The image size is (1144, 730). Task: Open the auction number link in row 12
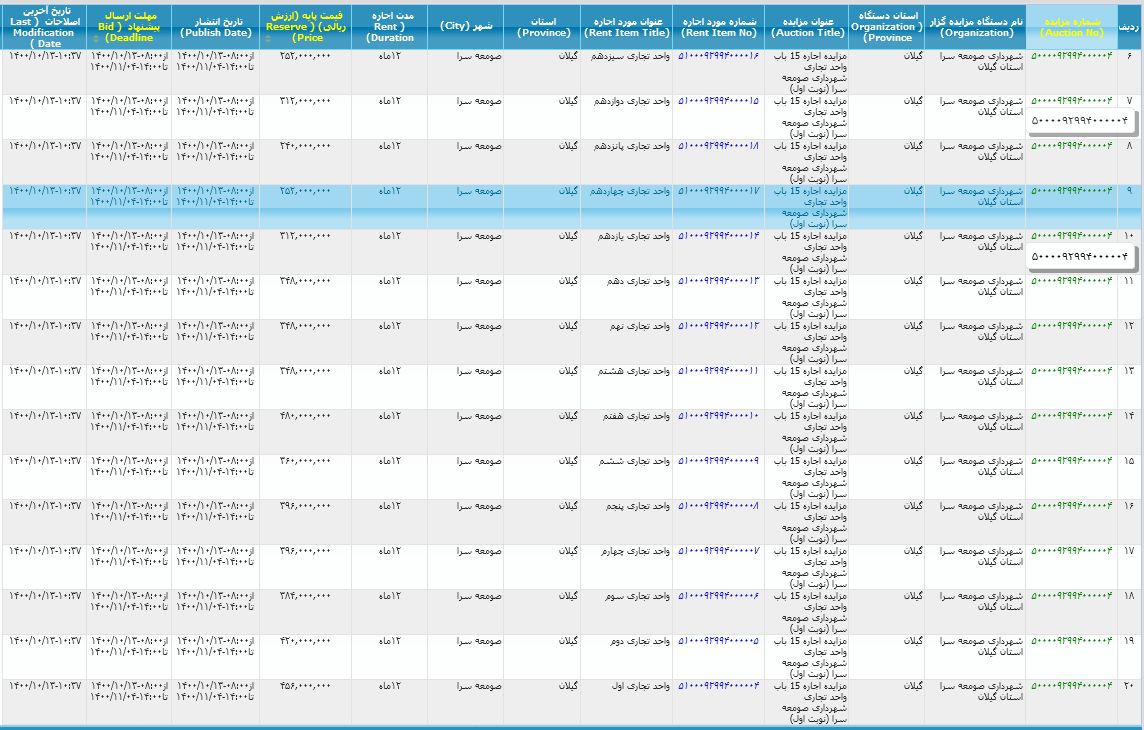click(1071, 326)
